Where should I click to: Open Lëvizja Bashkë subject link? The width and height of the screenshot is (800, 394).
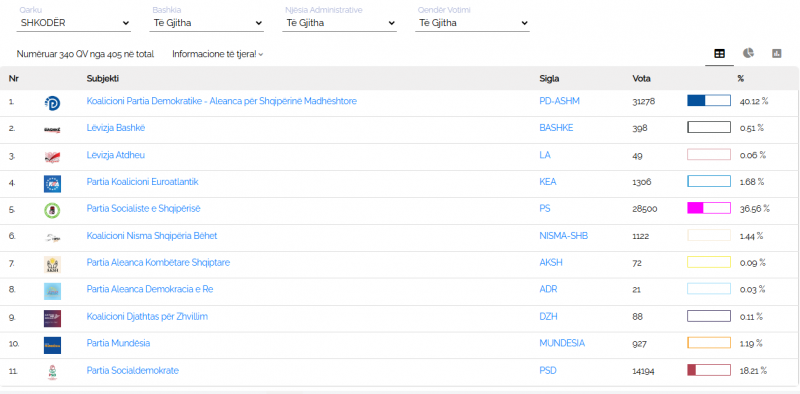[116, 128]
